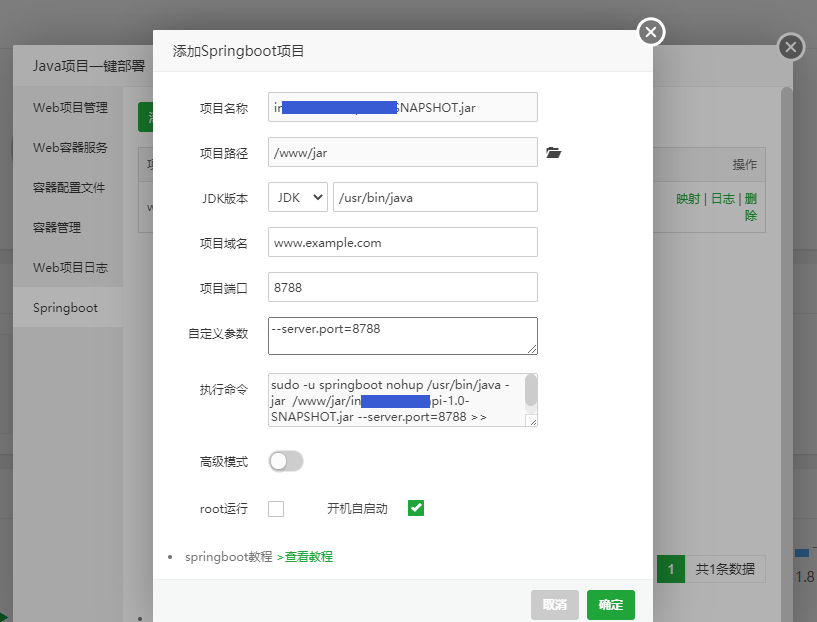
Task: Select Web容器服务 in sidebar
Action: 68,147
